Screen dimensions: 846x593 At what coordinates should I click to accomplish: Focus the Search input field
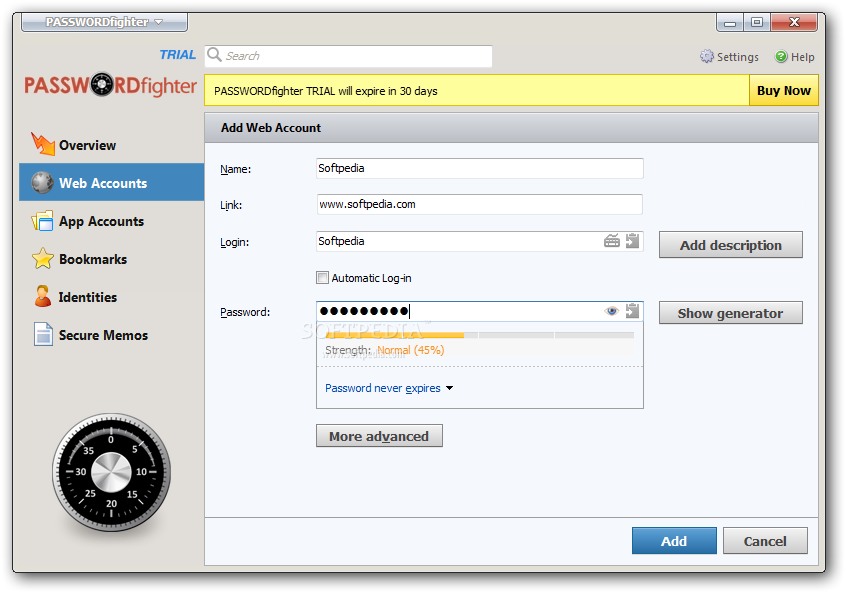[x=348, y=56]
